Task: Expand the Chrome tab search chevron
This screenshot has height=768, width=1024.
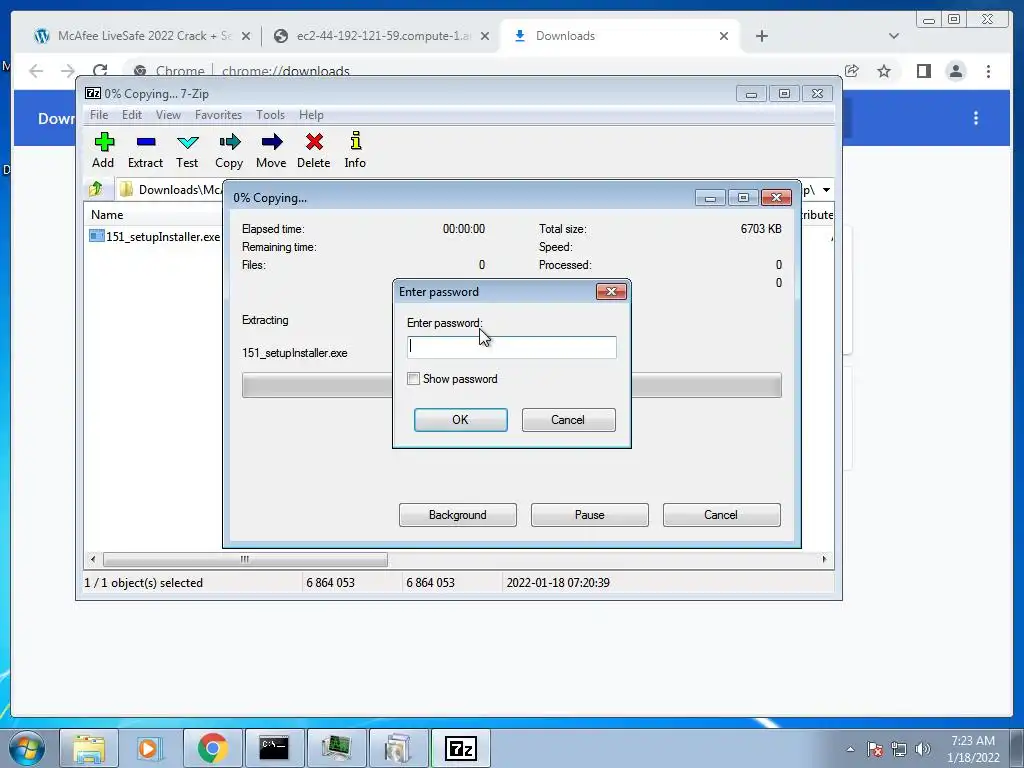Action: (894, 36)
